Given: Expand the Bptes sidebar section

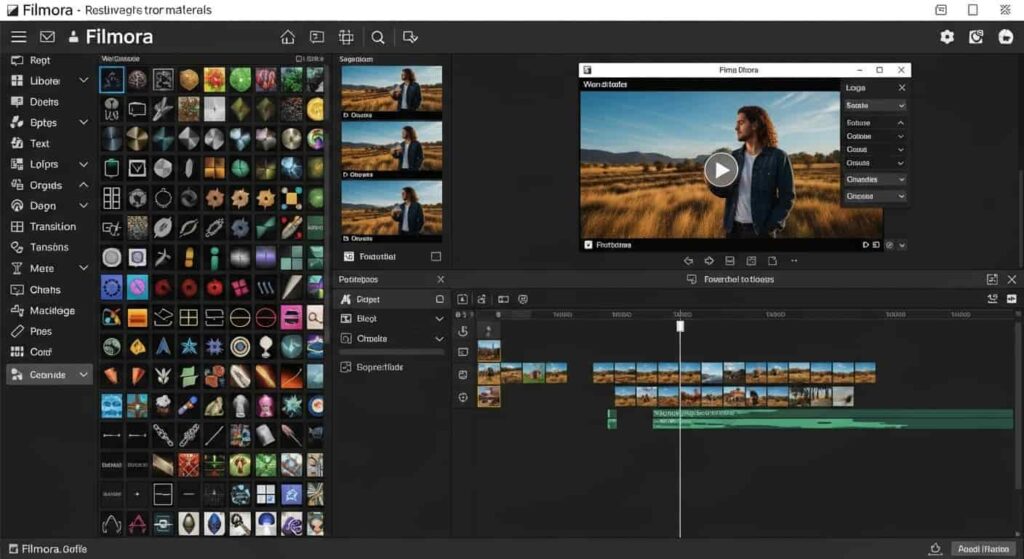Looking at the screenshot, I should pos(84,122).
